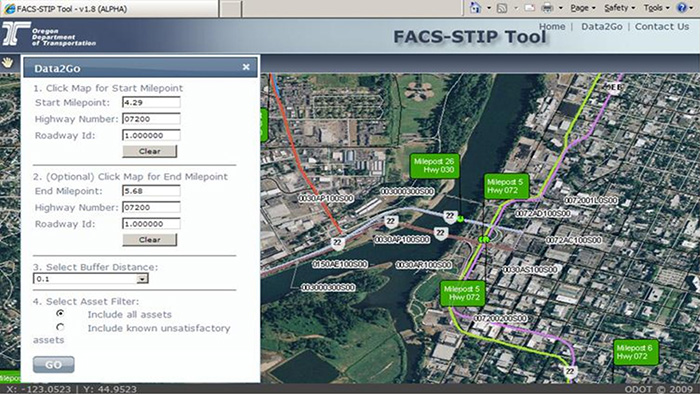
Task: Go to the Home link
Action: click(x=552, y=27)
